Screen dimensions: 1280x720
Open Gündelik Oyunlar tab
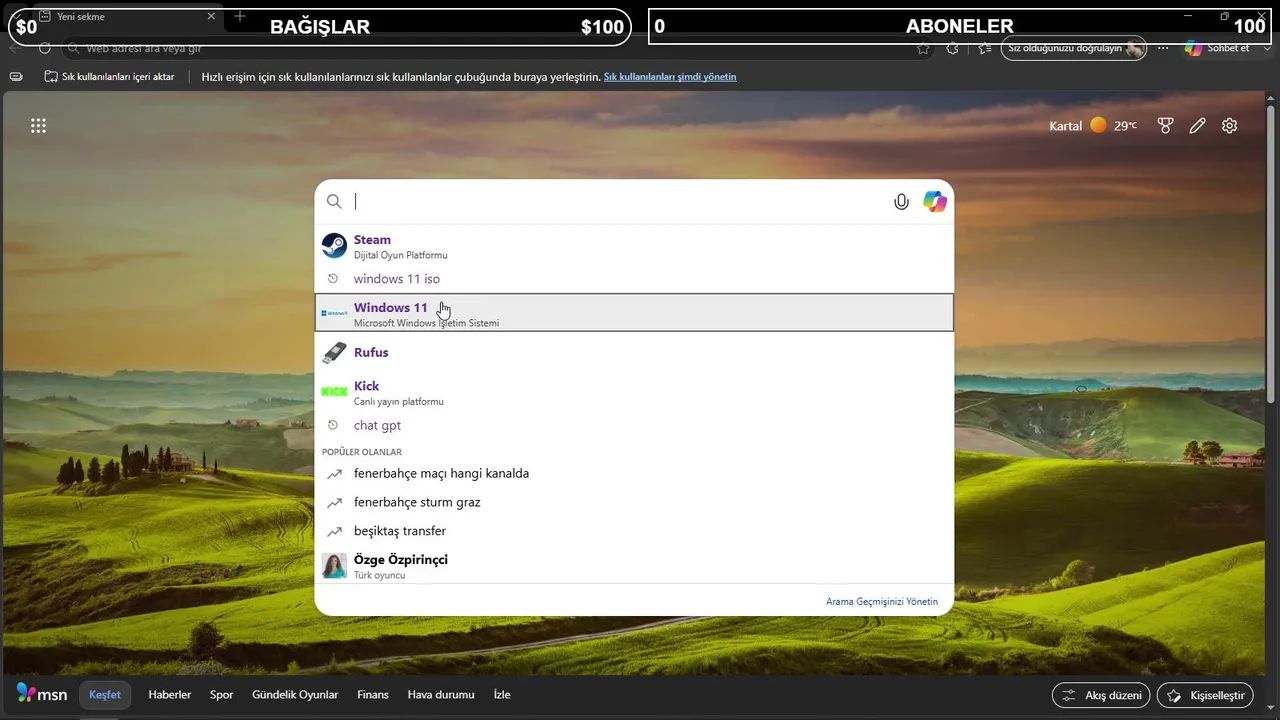pyautogui.click(x=295, y=695)
